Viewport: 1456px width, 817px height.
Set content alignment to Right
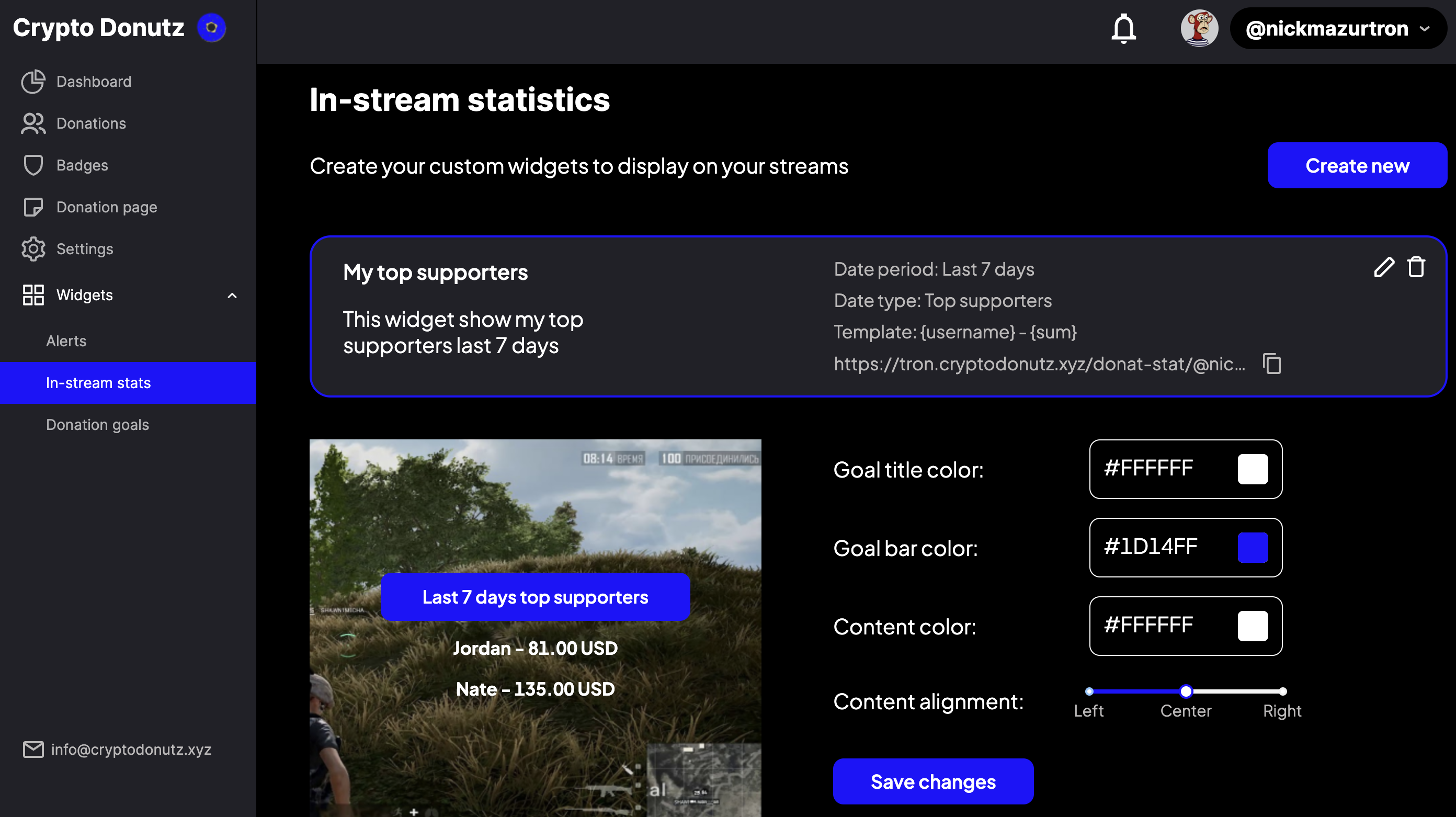click(1282, 691)
